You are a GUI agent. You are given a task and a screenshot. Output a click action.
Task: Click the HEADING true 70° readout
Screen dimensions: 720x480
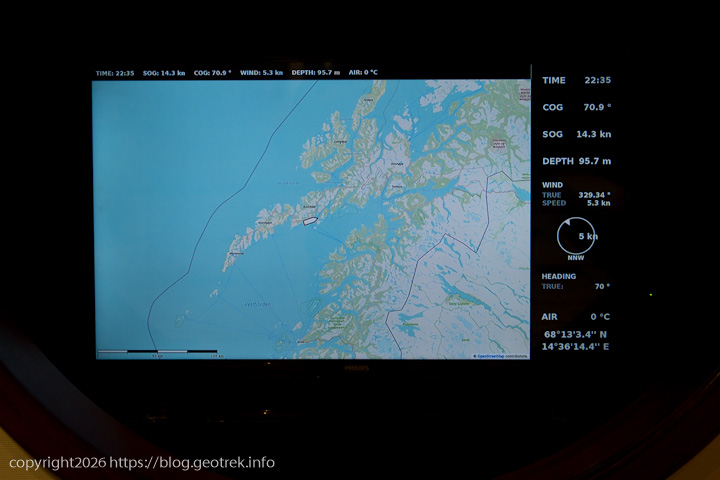(x=576, y=286)
